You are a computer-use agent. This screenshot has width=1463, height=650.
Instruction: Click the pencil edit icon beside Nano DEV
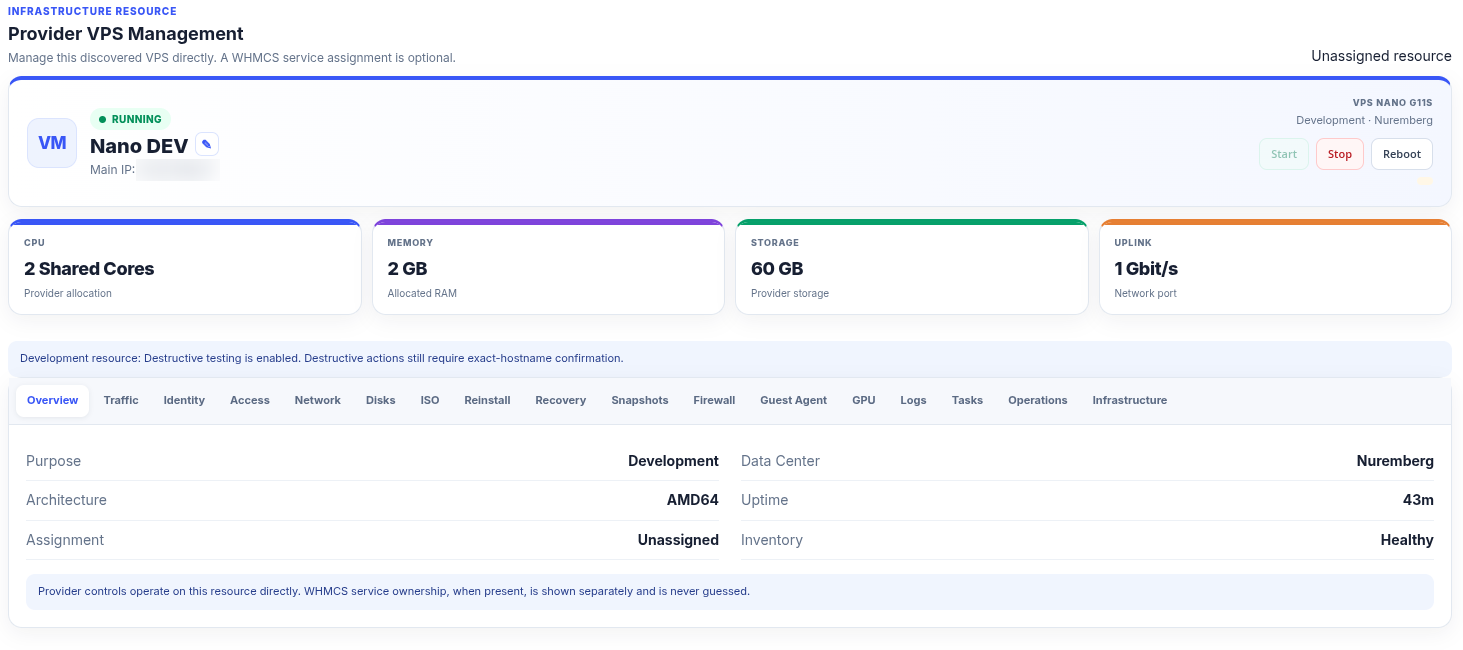207,144
